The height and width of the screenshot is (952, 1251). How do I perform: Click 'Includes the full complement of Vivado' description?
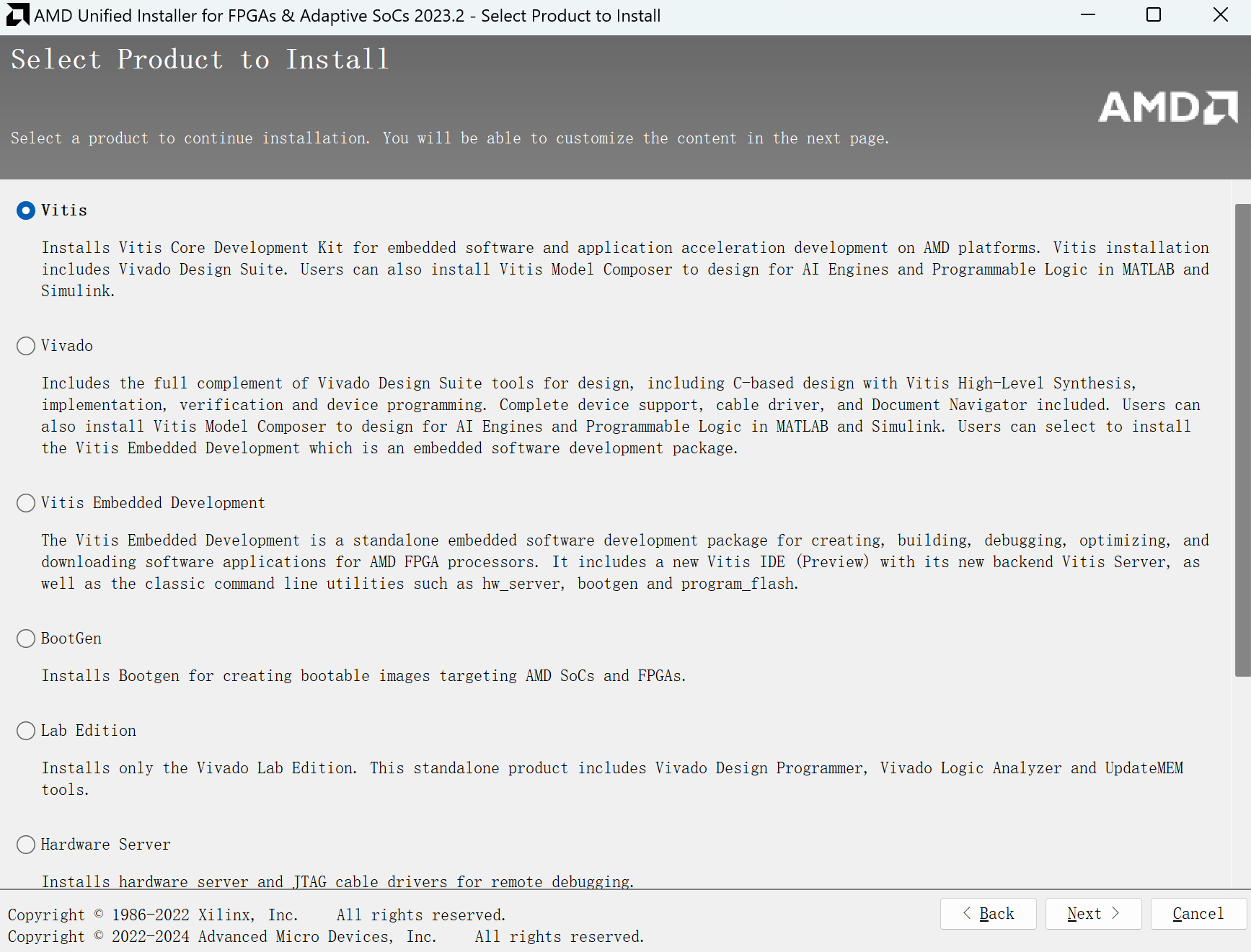(x=621, y=416)
